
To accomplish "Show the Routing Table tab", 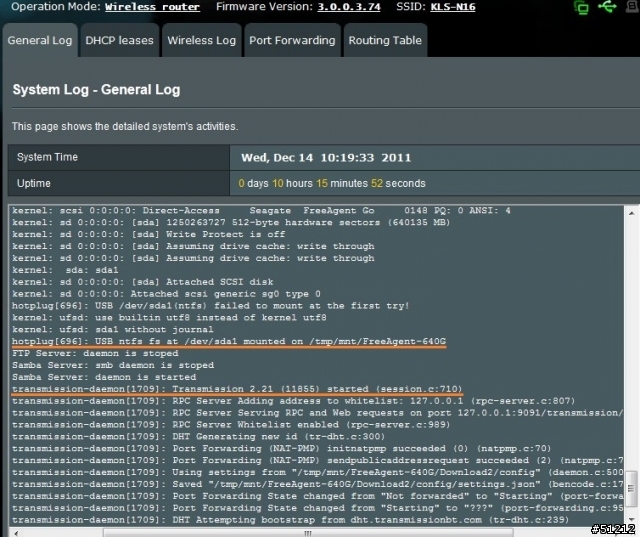I will [385, 41].
